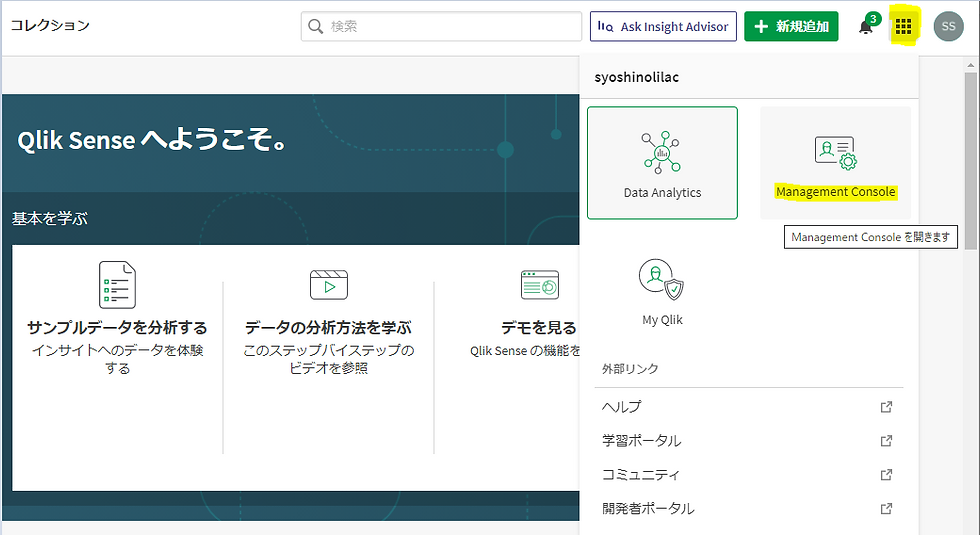The height and width of the screenshot is (535, 980).
Task: Click the page vertical scrollbar thumb
Action: click(x=971, y=160)
